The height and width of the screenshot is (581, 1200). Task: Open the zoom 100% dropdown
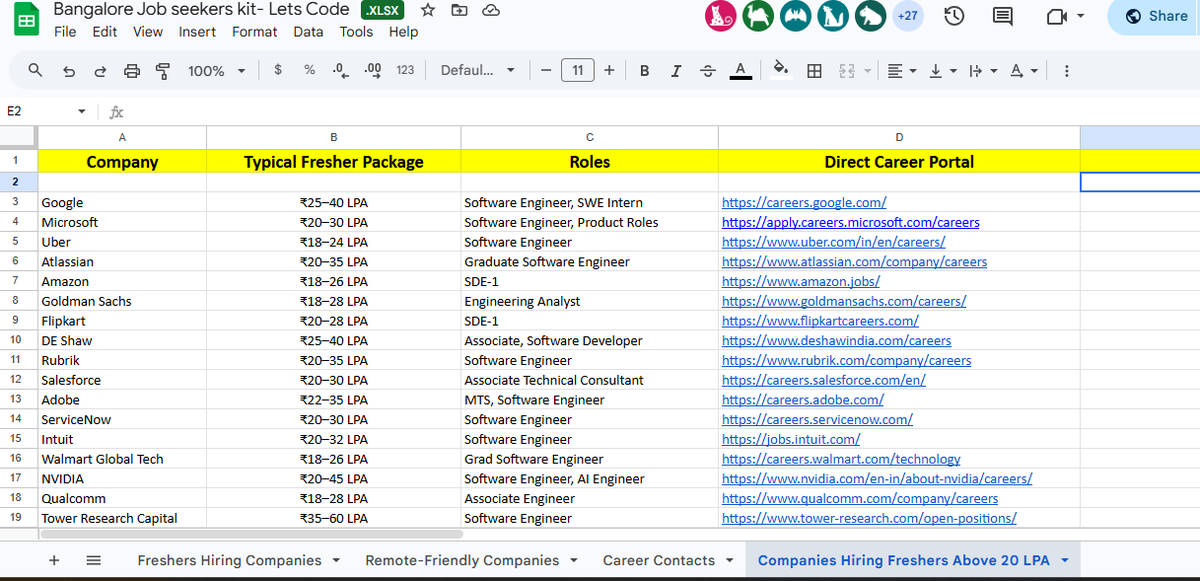pos(217,71)
